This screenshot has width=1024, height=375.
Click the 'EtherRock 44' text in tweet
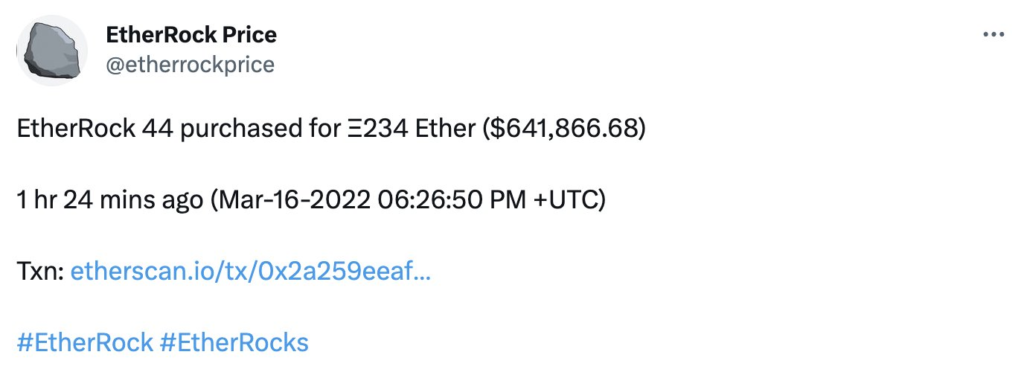click(95, 129)
